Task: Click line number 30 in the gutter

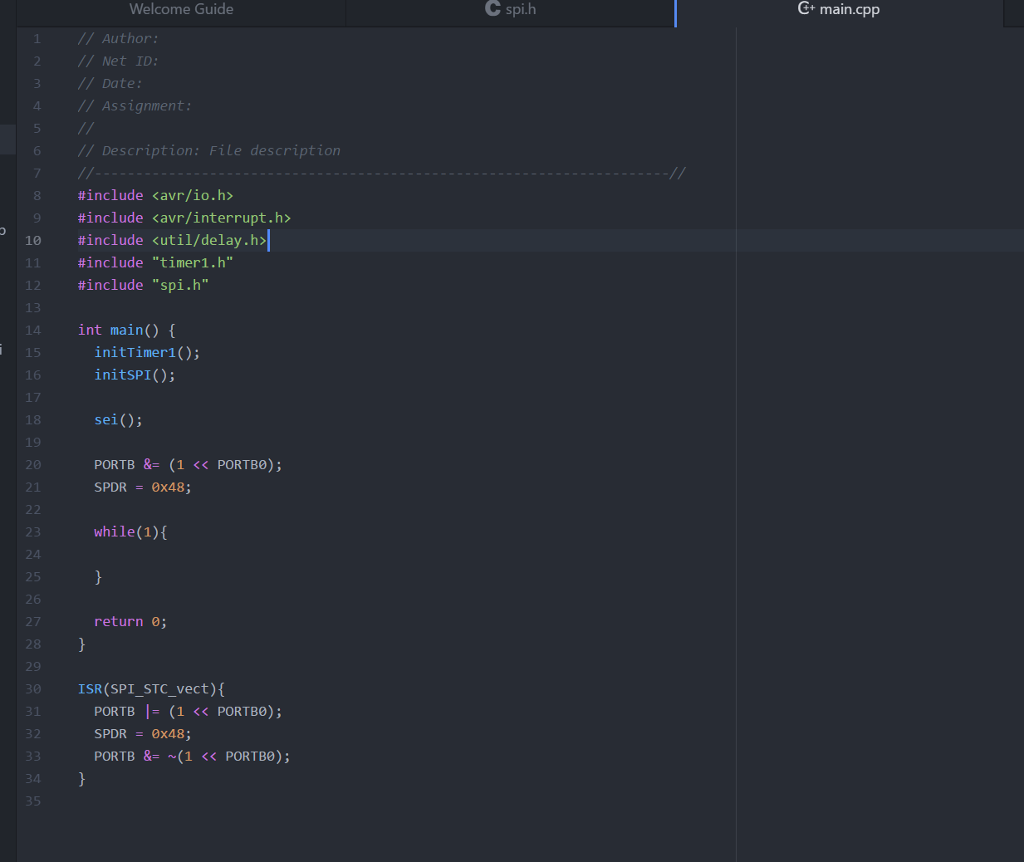Action: [x=33, y=688]
